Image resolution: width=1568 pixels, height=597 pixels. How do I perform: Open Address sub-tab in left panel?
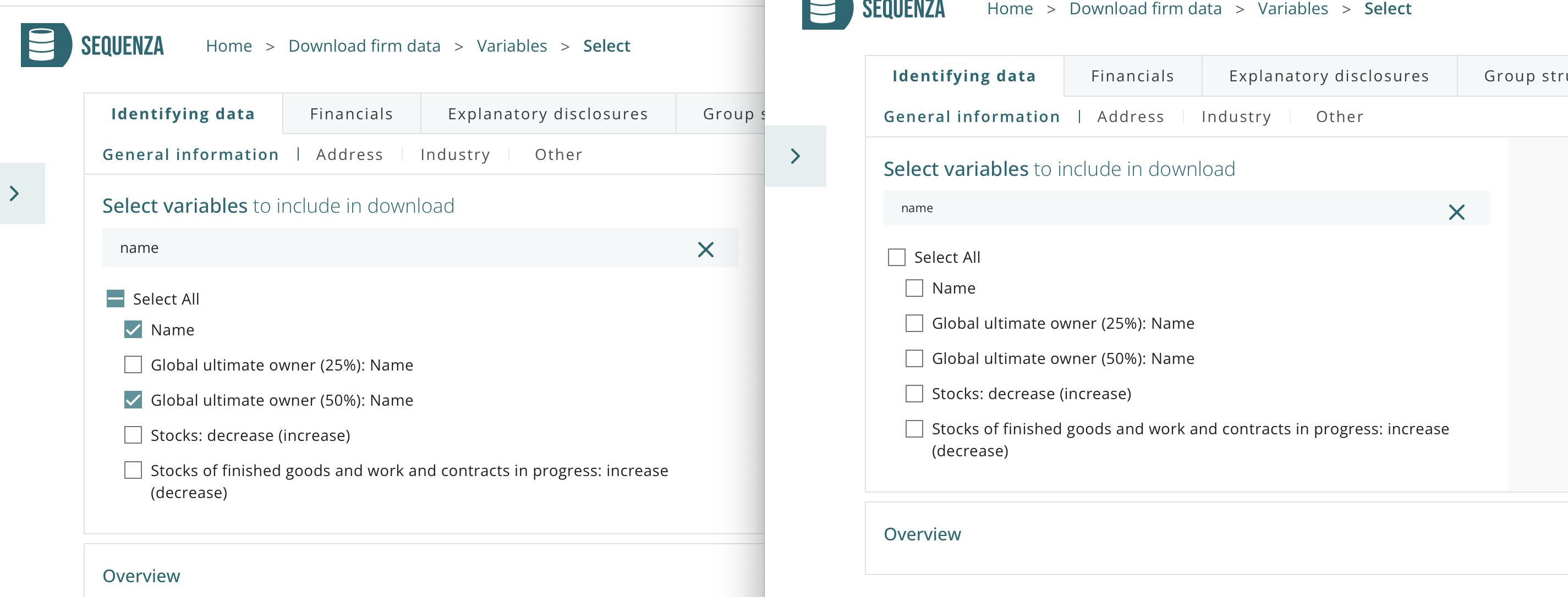tap(349, 154)
